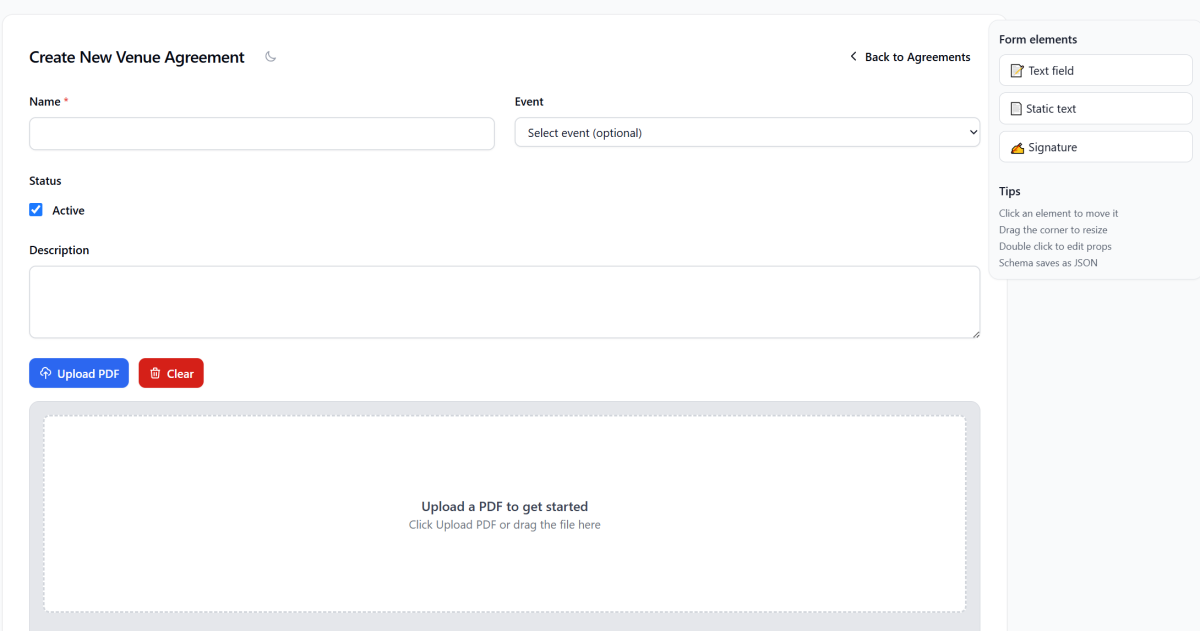Screen dimensions: 1200x631
Task: Click the trash can icon
Action: coord(155,373)
